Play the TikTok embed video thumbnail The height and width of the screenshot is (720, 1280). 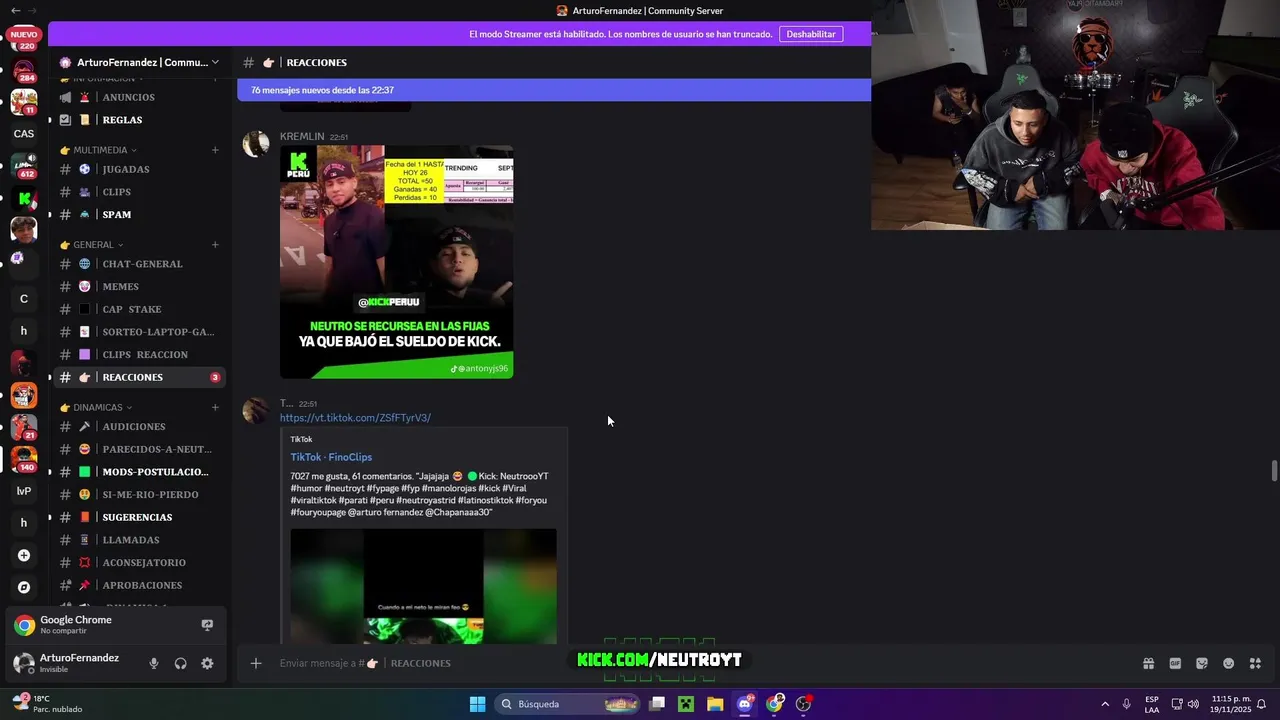(x=424, y=586)
